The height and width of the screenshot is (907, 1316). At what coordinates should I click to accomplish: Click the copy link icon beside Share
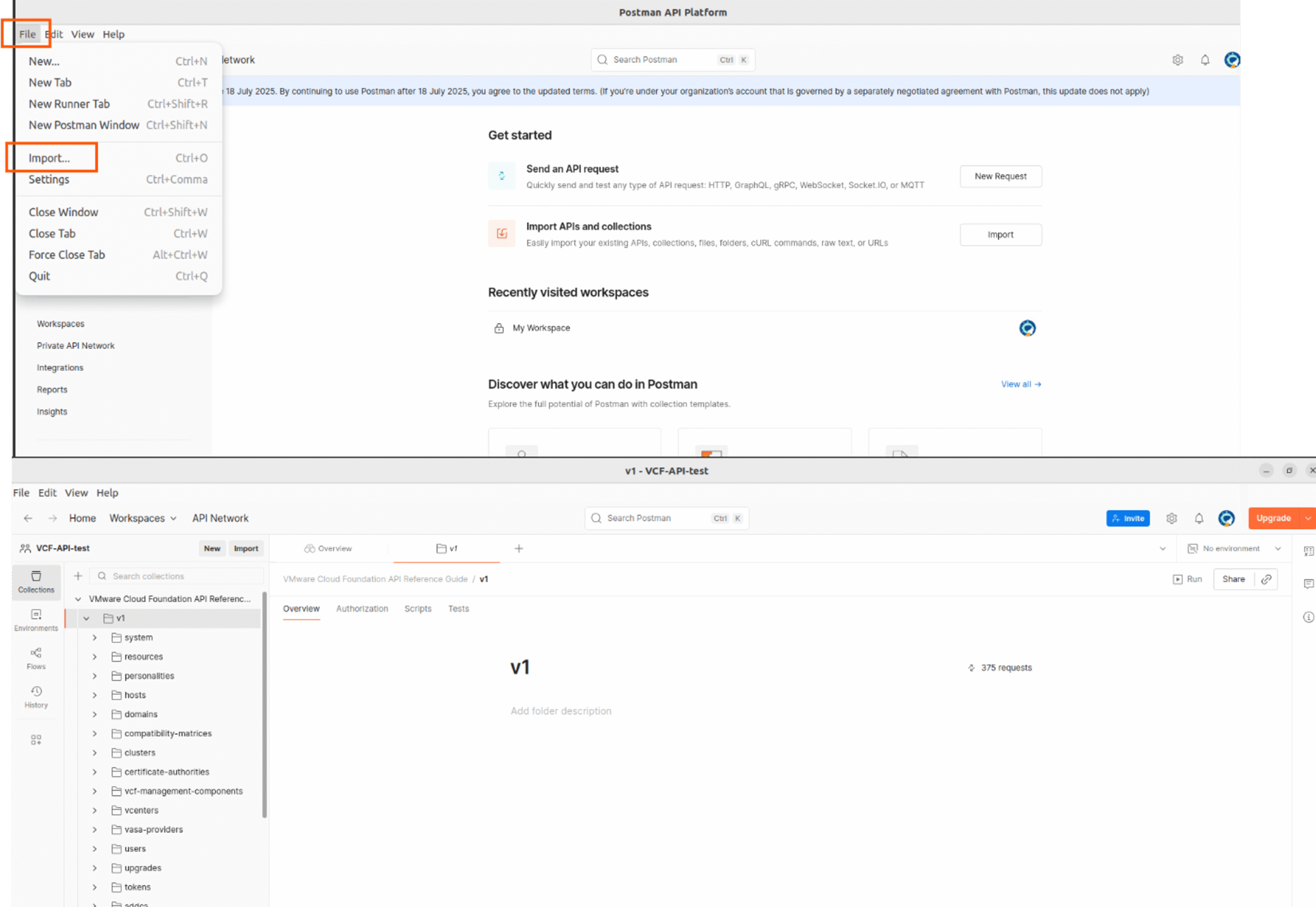click(x=1266, y=579)
